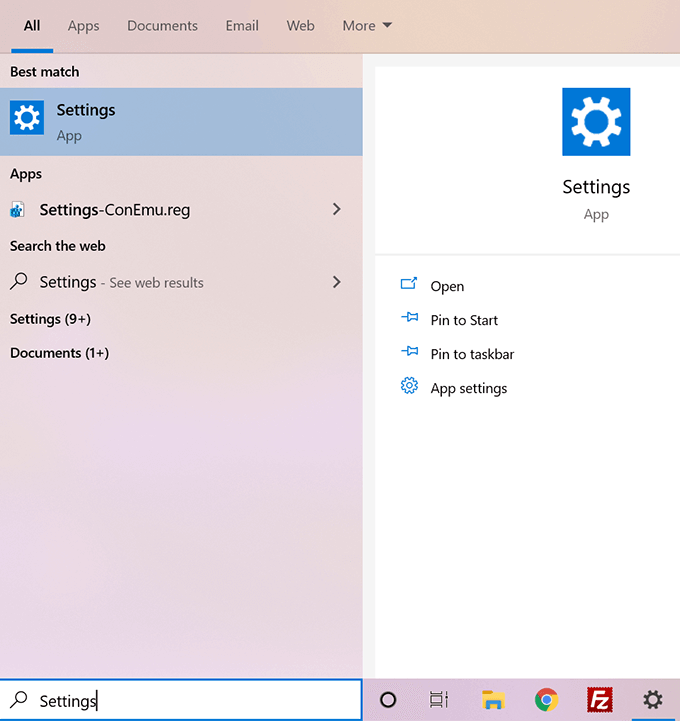Click the magnifier icon in the search box

[x=19, y=700]
